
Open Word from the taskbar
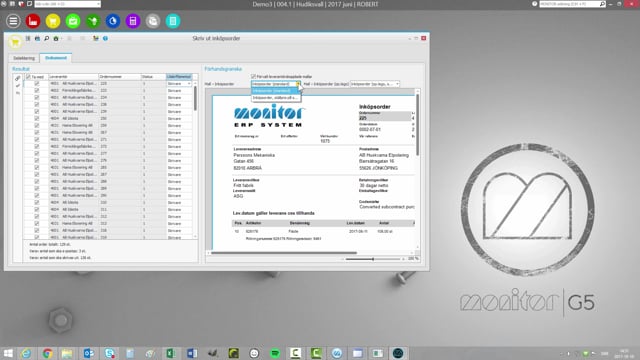pyautogui.click(x=192, y=353)
